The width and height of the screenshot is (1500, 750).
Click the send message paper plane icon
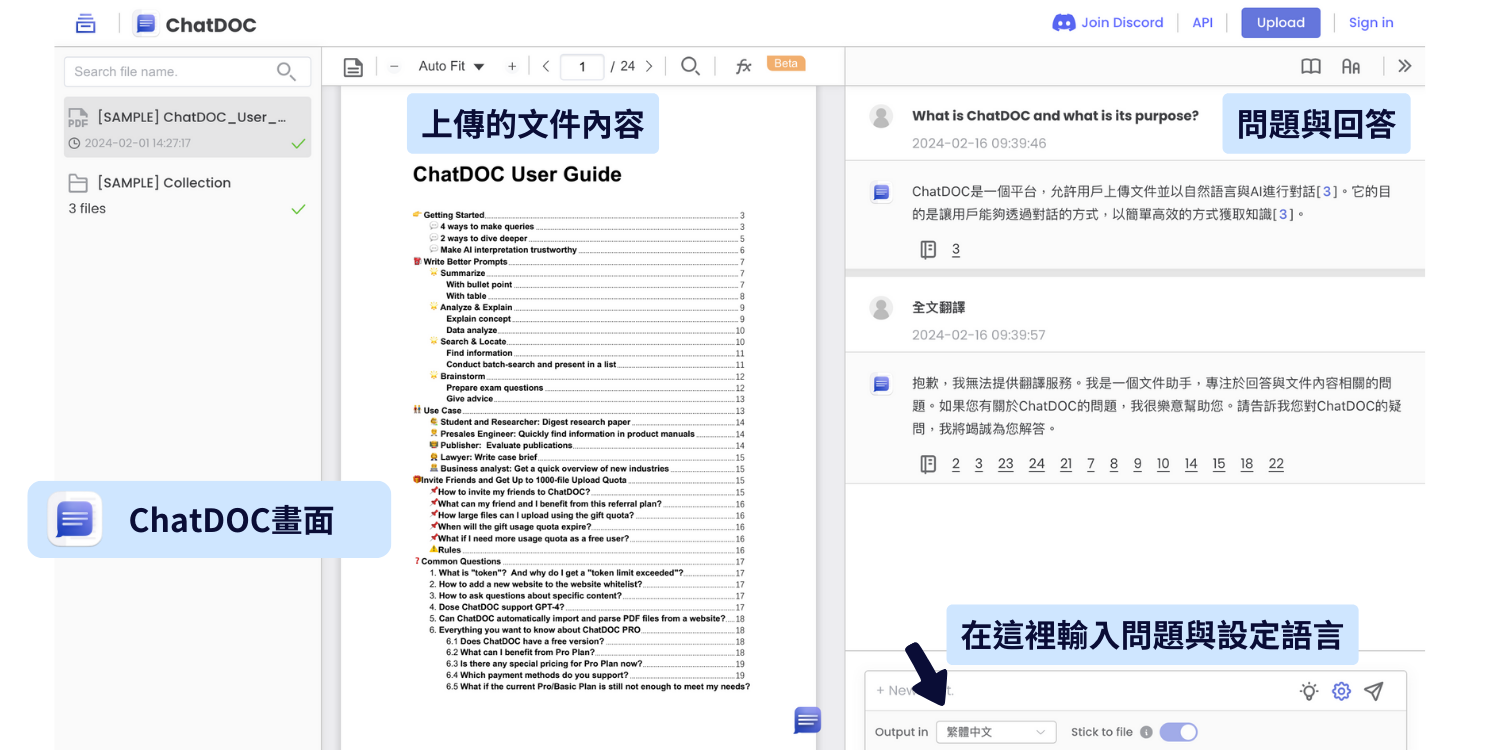pyautogui.click(x=1374, y=691)
